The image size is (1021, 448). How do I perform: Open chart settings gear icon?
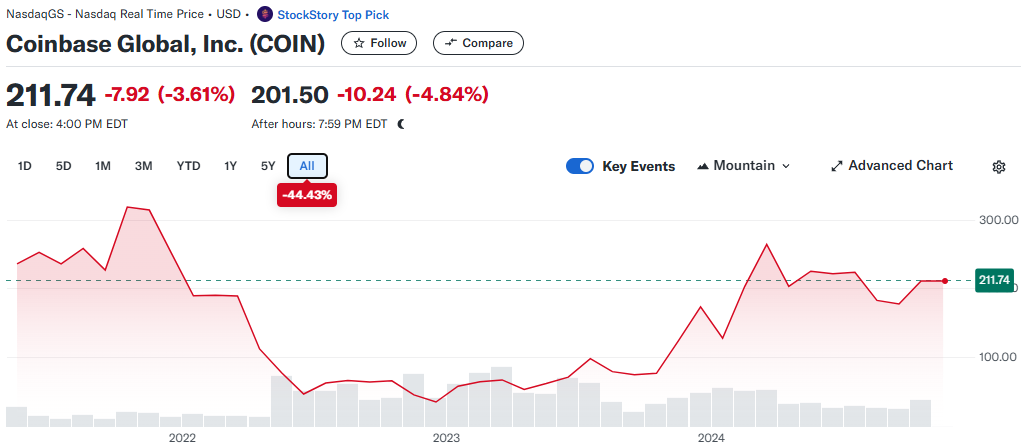[998, 167]
